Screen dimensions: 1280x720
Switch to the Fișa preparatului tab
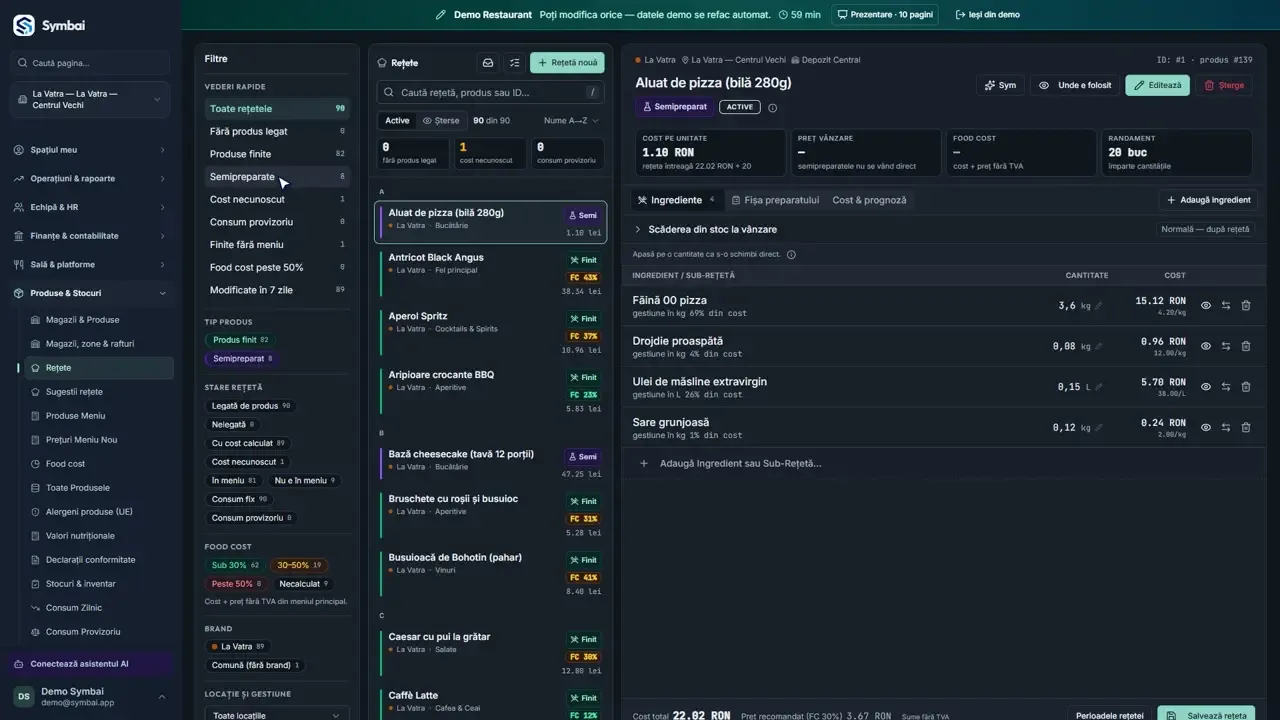click(775, 200)
